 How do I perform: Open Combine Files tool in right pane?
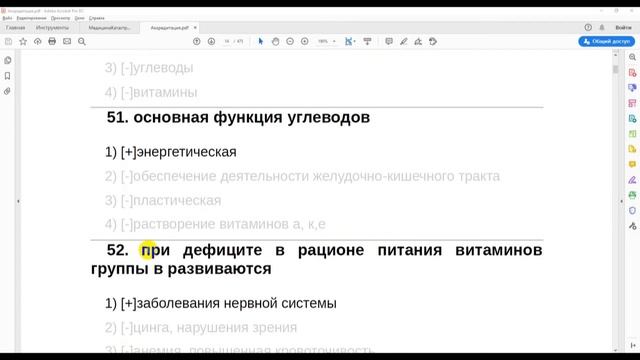pyautogui.click(x=632, y=88)
